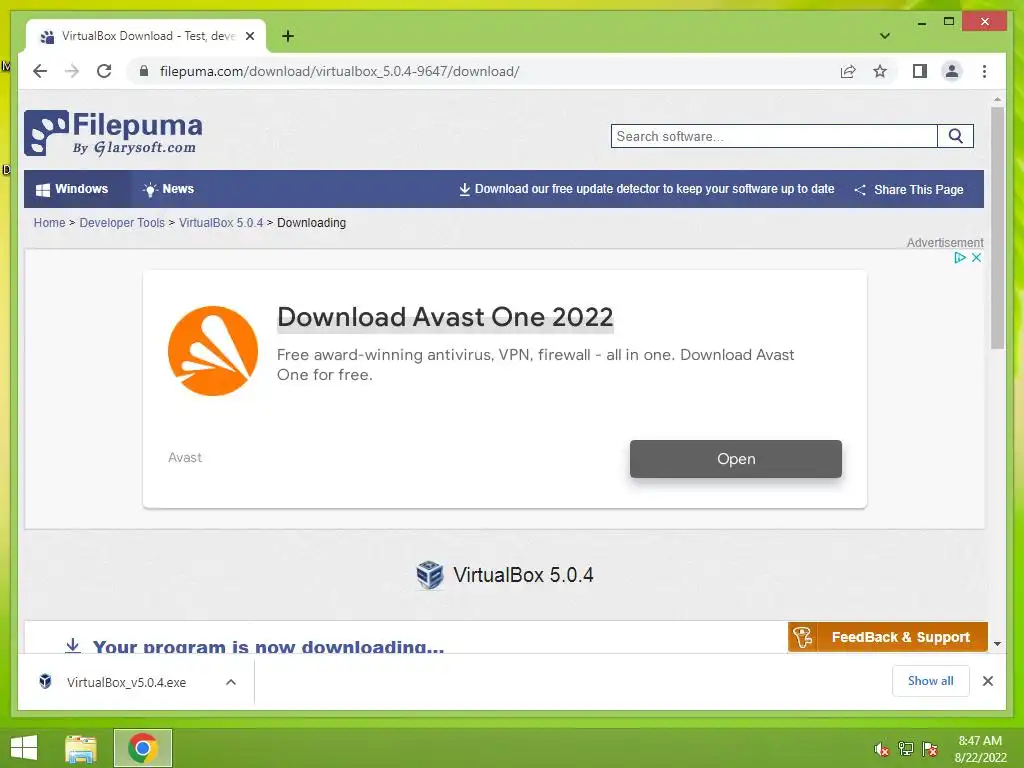The height and width of the screenshot is (768, 1024).
Task: Expand the download item options chevron
Action: (x=231, y=682)
